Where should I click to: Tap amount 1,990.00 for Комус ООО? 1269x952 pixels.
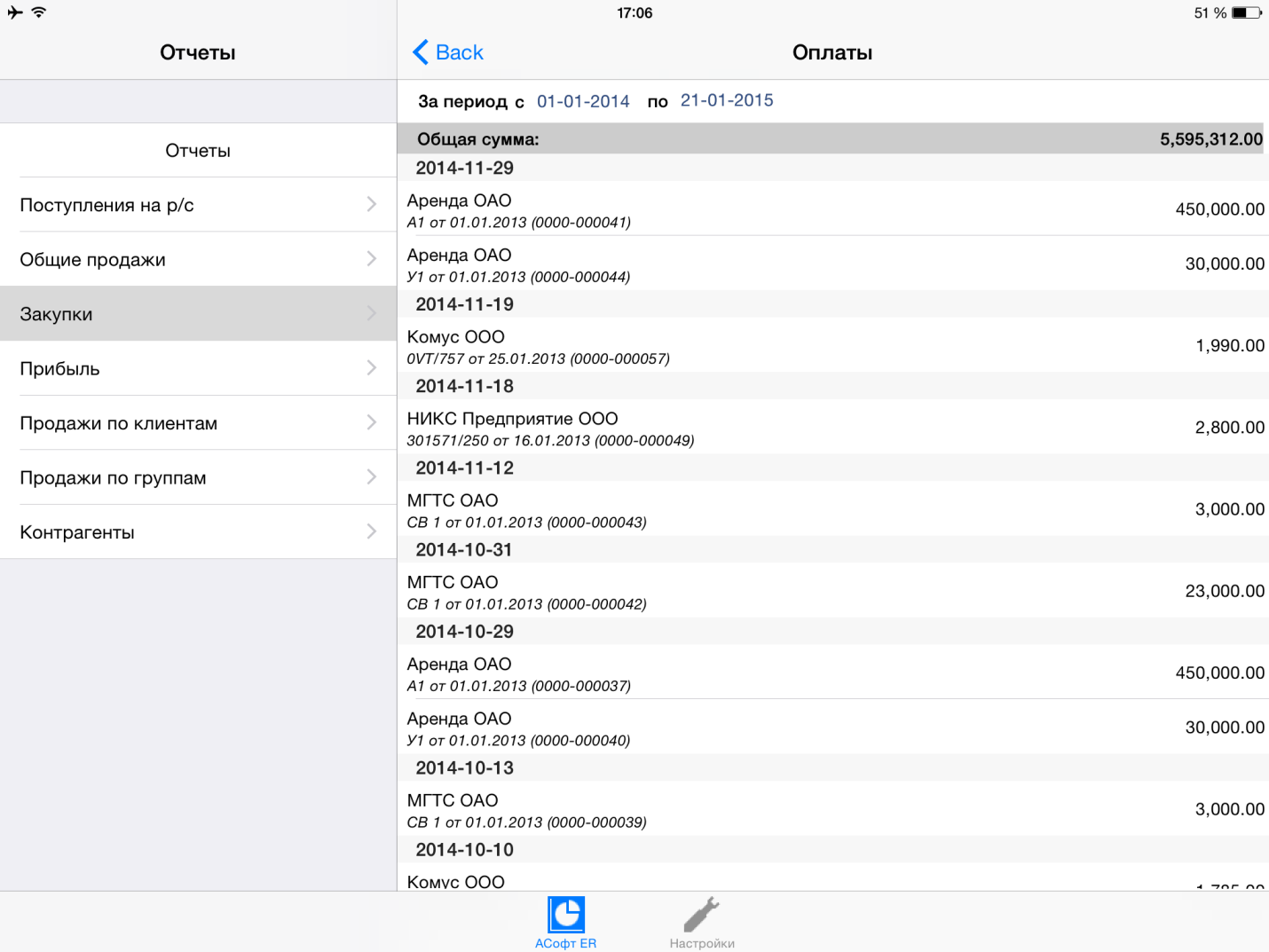point(1230,346)
